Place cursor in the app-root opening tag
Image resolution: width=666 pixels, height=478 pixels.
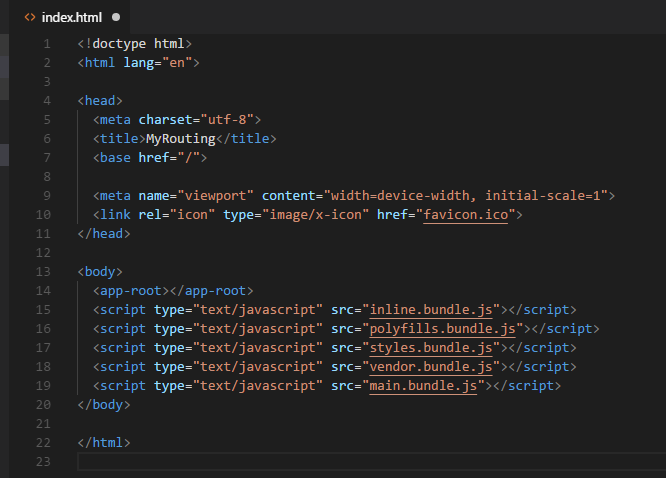(131, 291)
